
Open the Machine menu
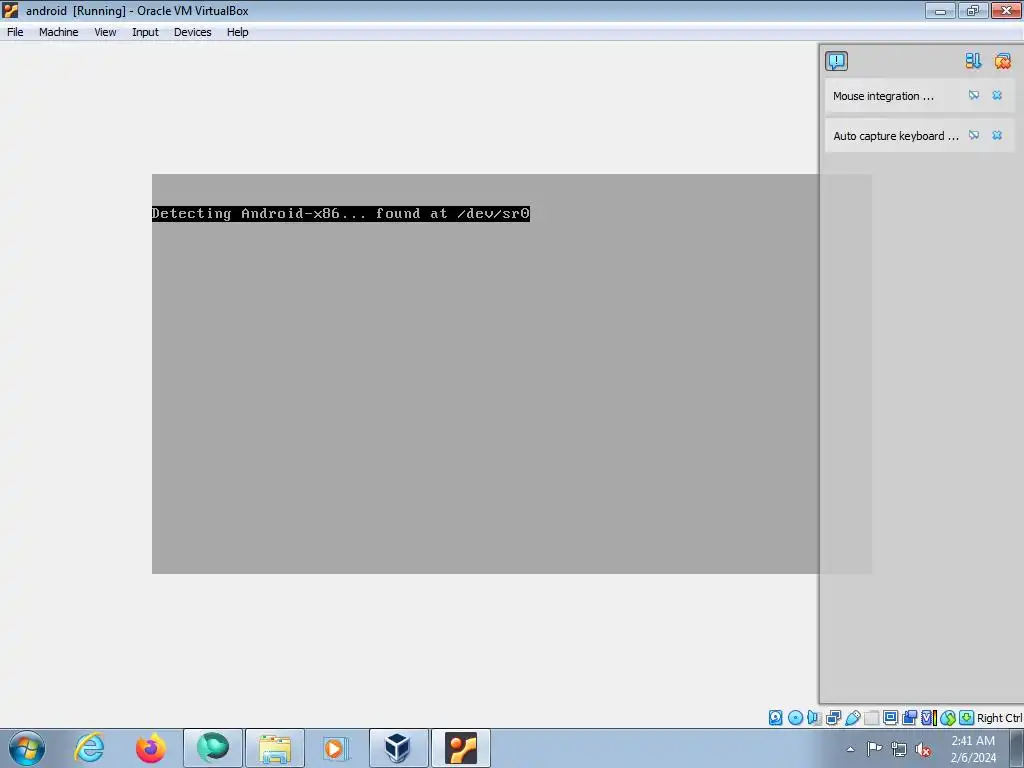(x=58, y=32)
